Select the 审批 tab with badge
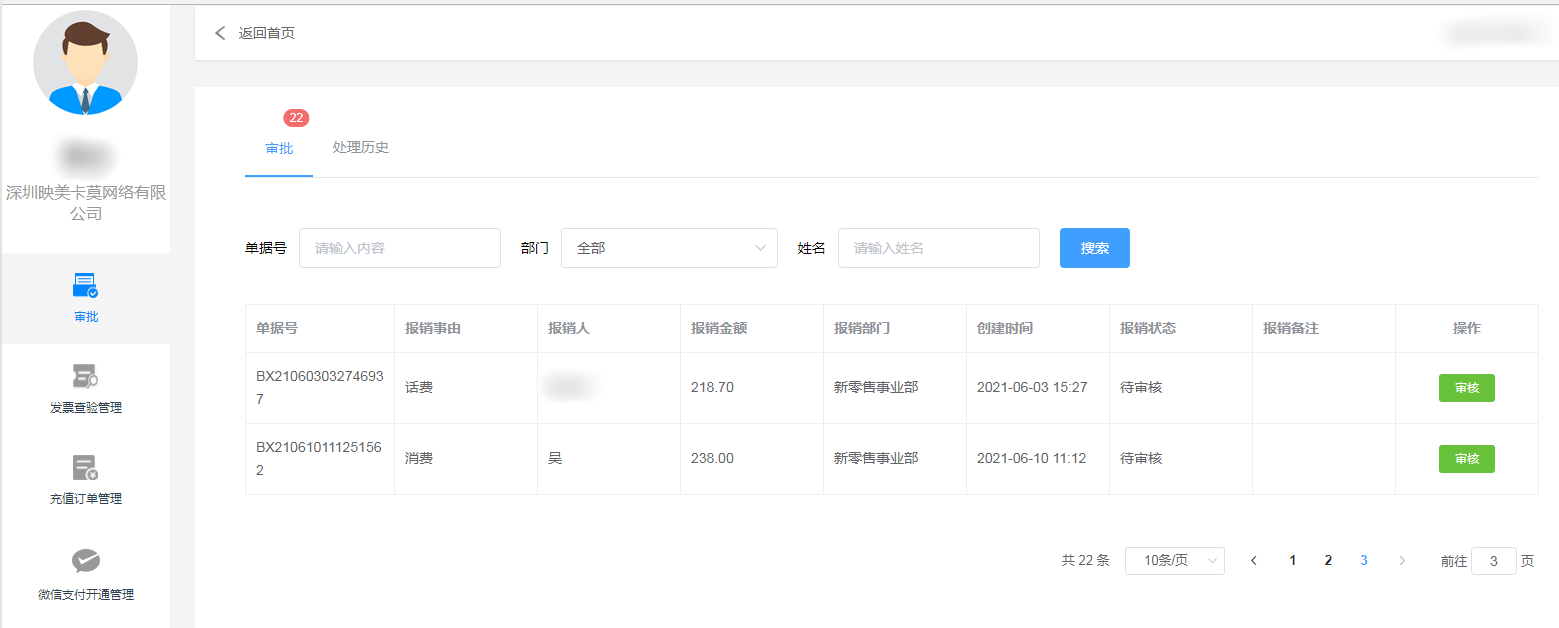Screen dimensions: 1559x628 click(279, 148)
